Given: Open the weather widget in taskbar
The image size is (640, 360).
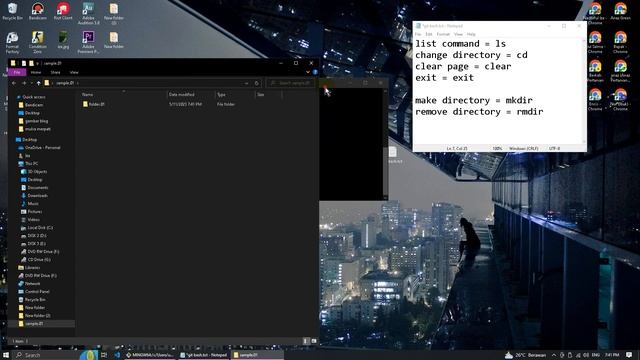Looking at the screenshot, I should tap(525, 355).
